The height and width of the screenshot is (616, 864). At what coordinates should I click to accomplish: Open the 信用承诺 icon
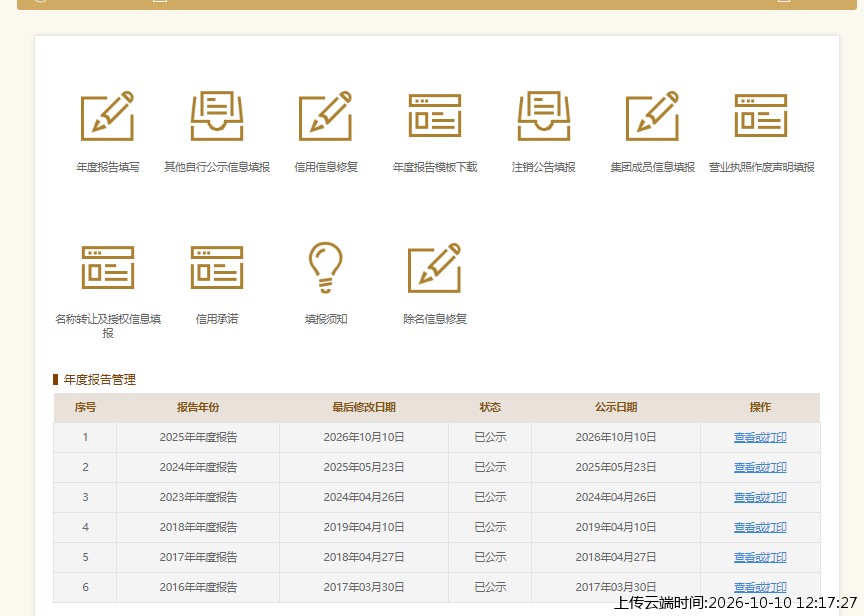click(x=217, y=267)
